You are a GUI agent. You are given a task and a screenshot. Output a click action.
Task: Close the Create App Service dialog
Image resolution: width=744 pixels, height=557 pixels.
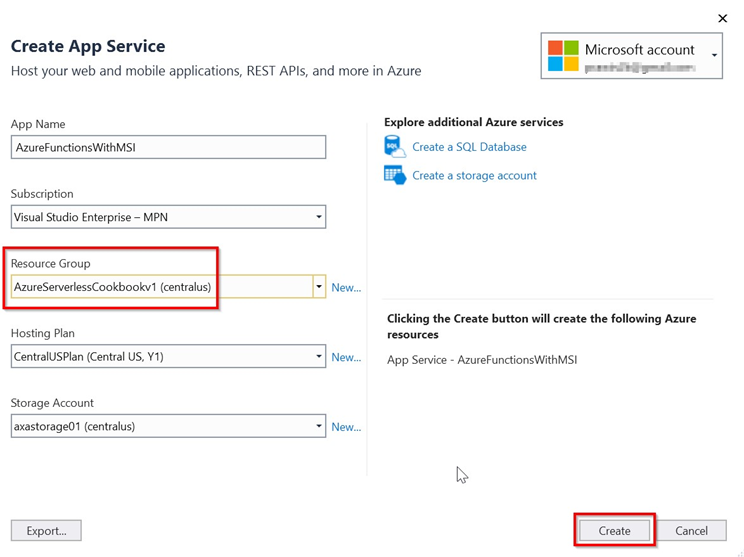coord(723,18)
